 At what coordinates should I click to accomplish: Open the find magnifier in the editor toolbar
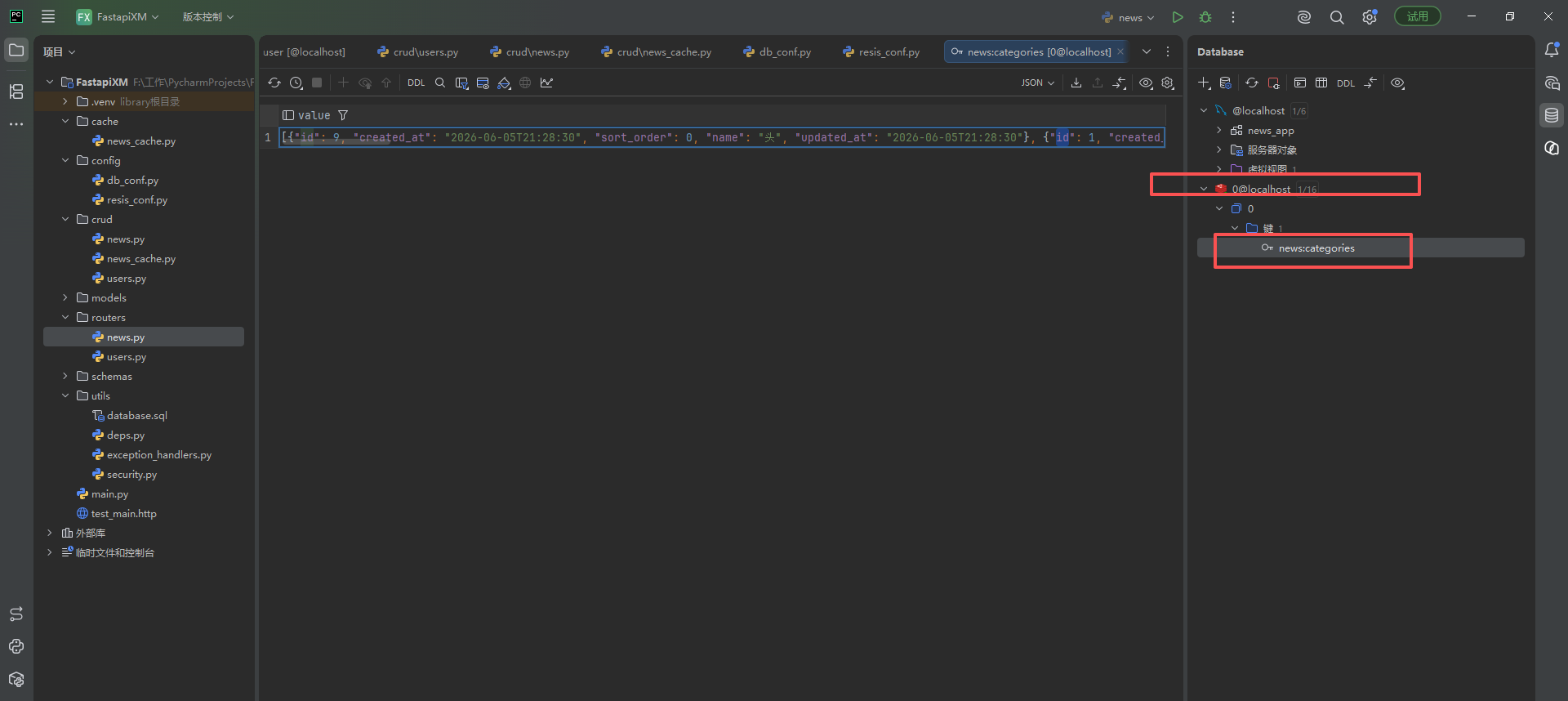tap(440, 83)
